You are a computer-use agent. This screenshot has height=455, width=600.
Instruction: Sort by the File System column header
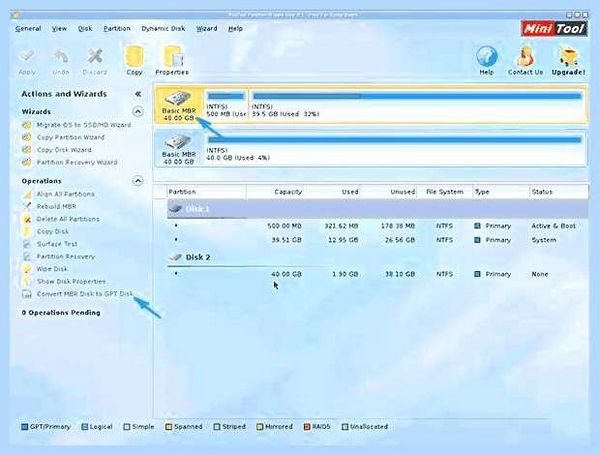(445, 192)
